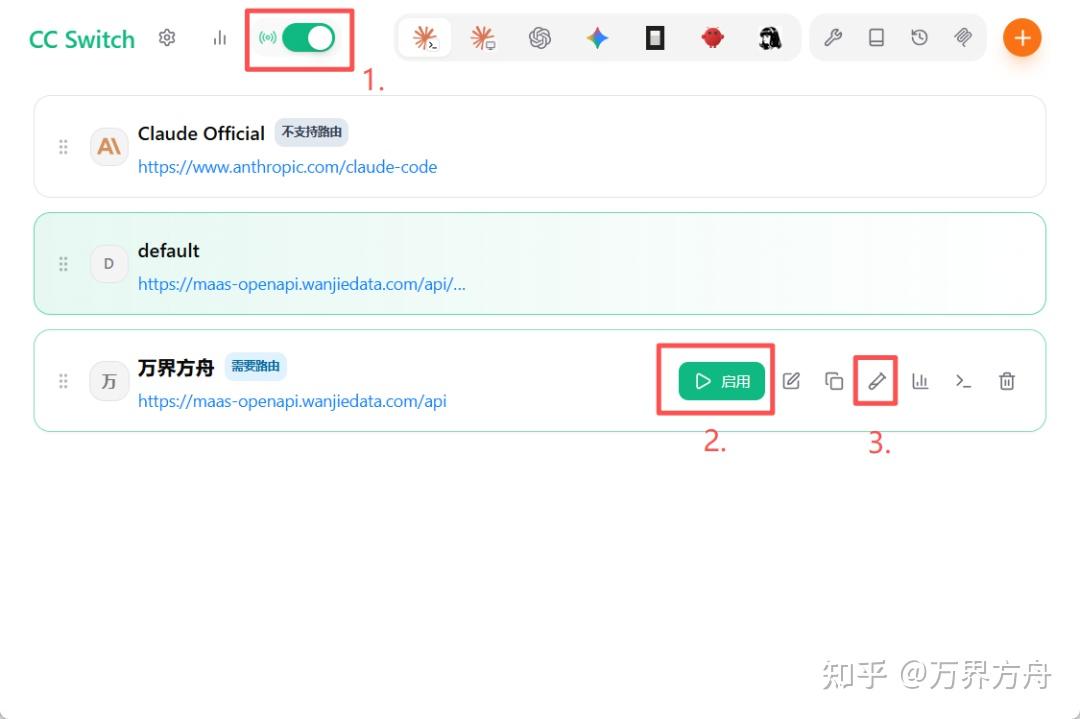Click the 启用 enable button

pos(722,381)
